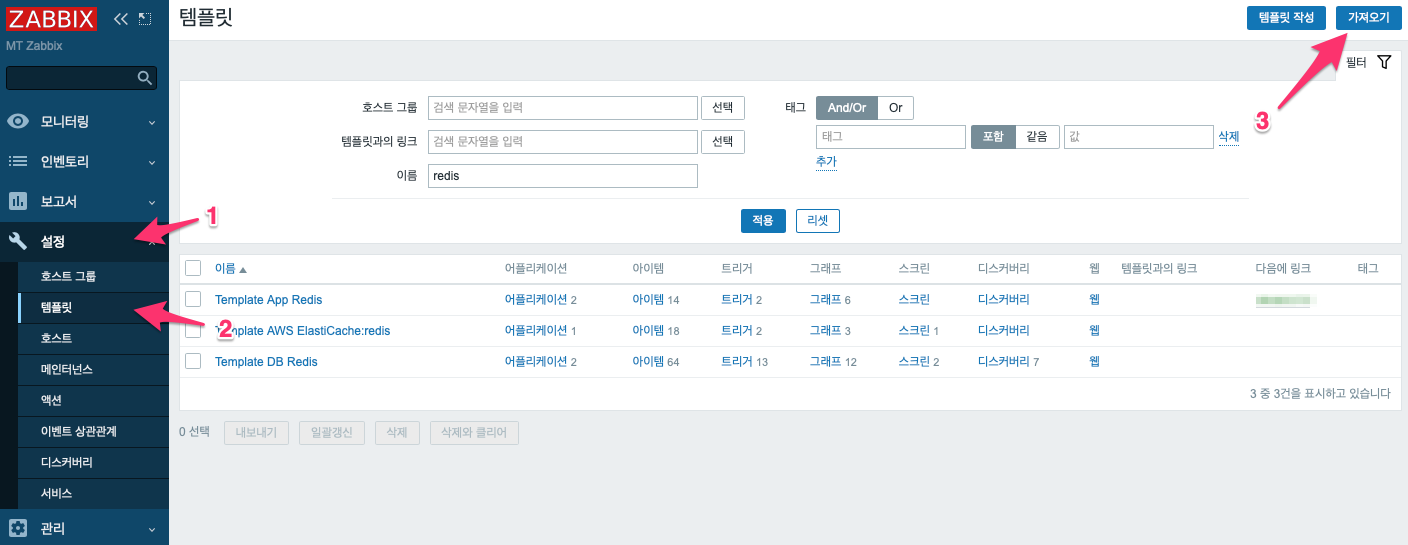Viewport: 1408px width, 545px height.
Task: Select Or tag evaluation
Action: tap(896, 108)
